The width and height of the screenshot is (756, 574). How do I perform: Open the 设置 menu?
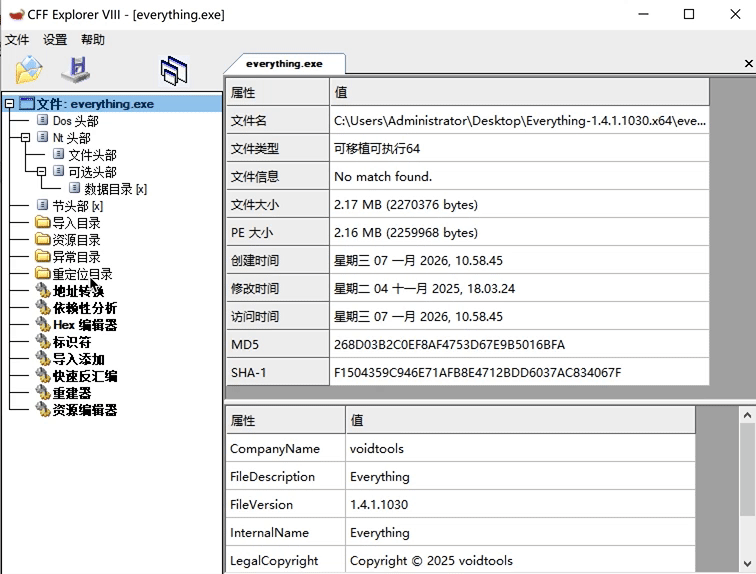coord(55,40)
